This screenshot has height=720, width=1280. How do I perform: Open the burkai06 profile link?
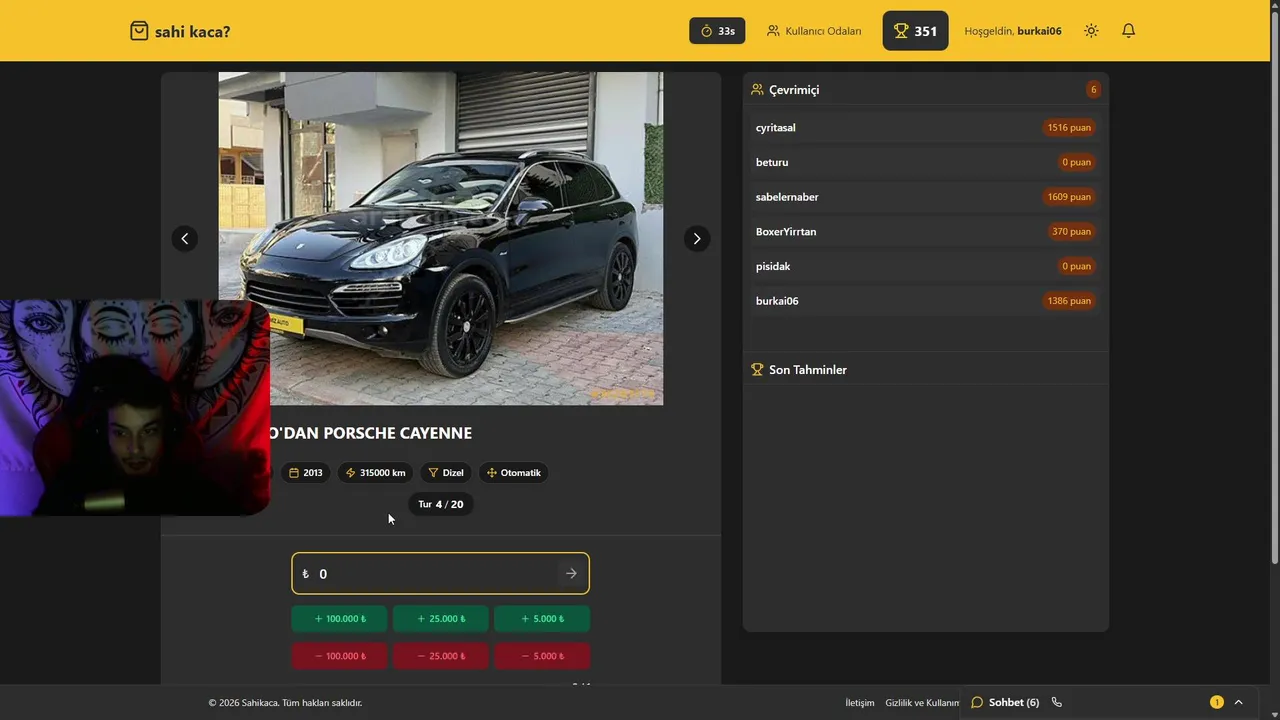[1039, 31]
